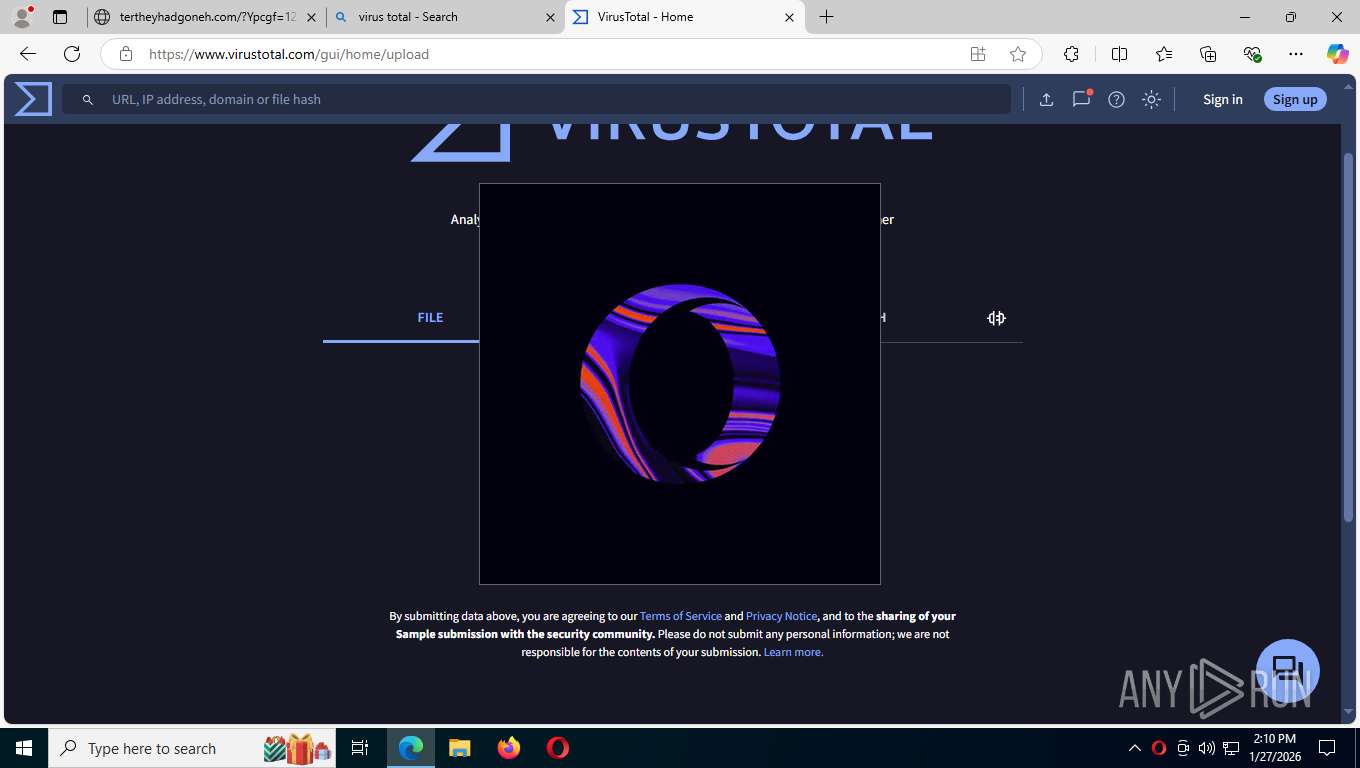This screenshot has width=1360, height=768.
Task: Open the round chat widget button
Action: point(1288,670)
